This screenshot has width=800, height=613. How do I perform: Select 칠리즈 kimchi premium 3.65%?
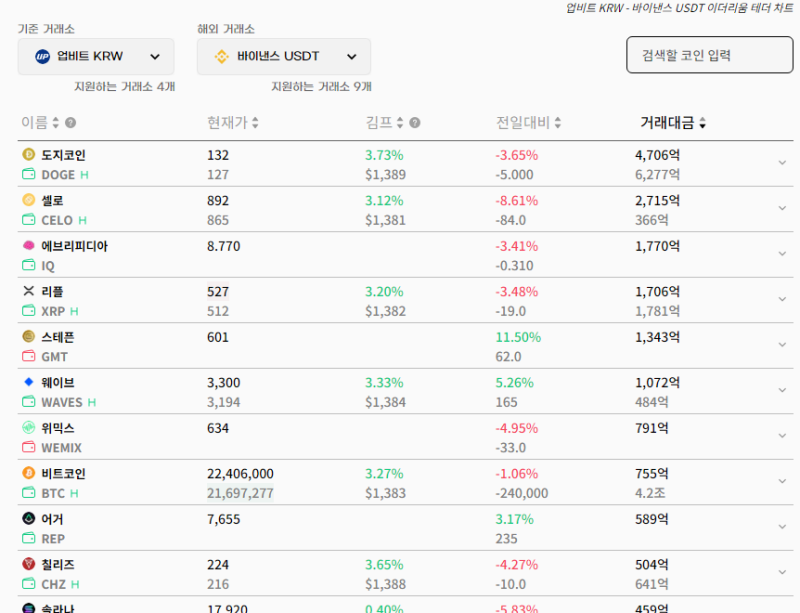384,565
